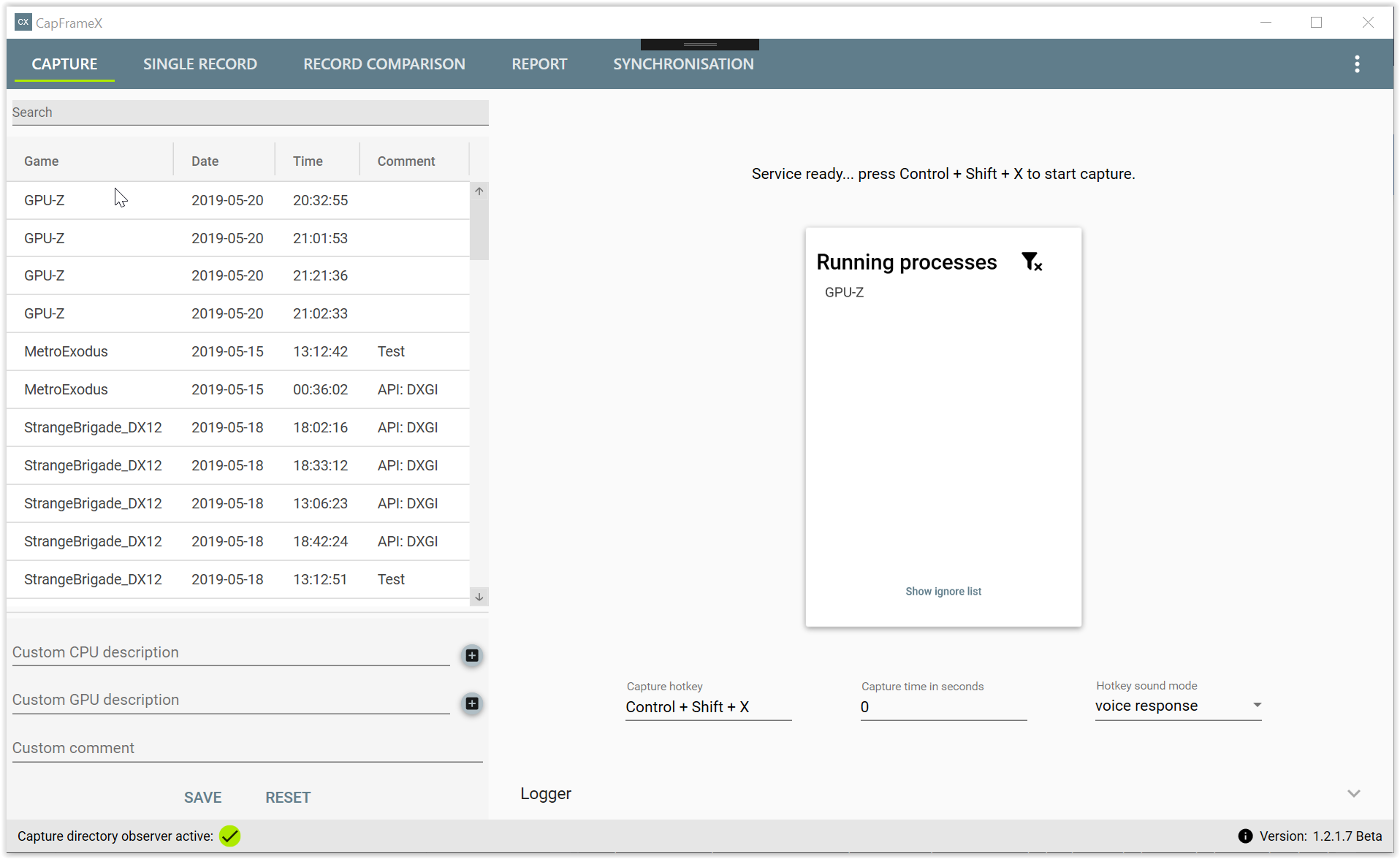
Task: Click the Service ready status message
Action: click(943, 174)
